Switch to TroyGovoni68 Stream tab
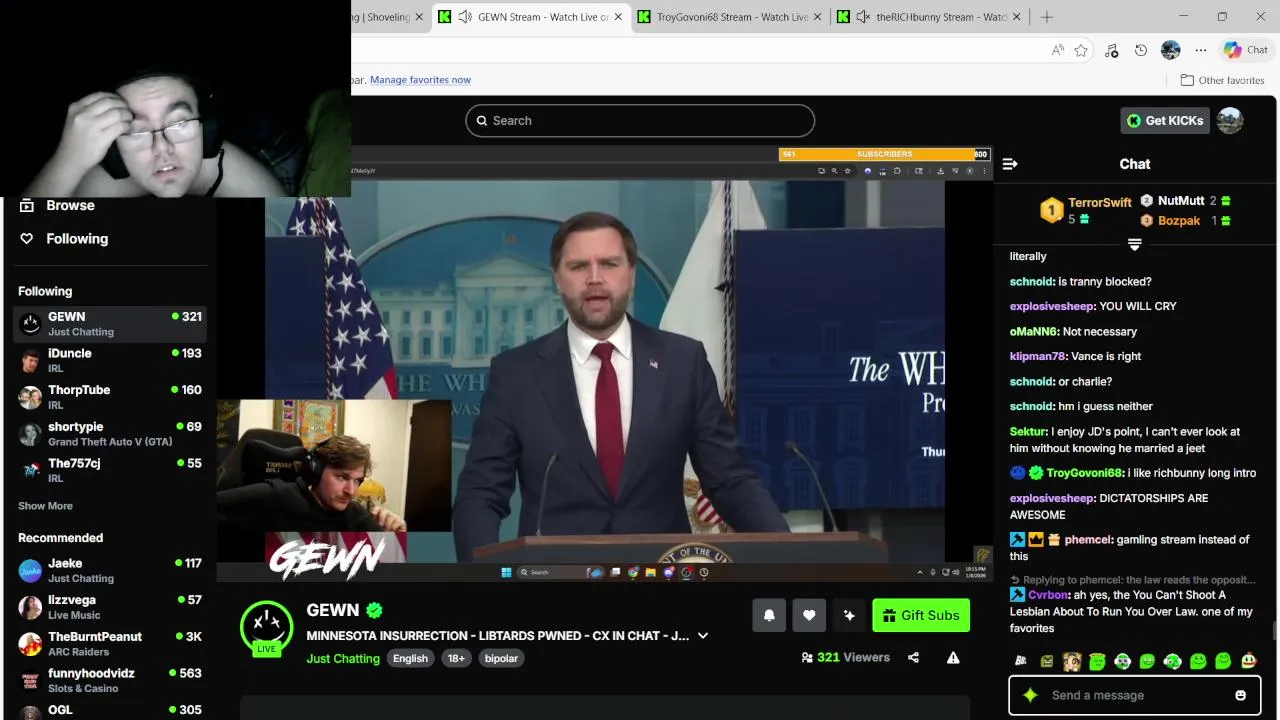 pos(732,17)
